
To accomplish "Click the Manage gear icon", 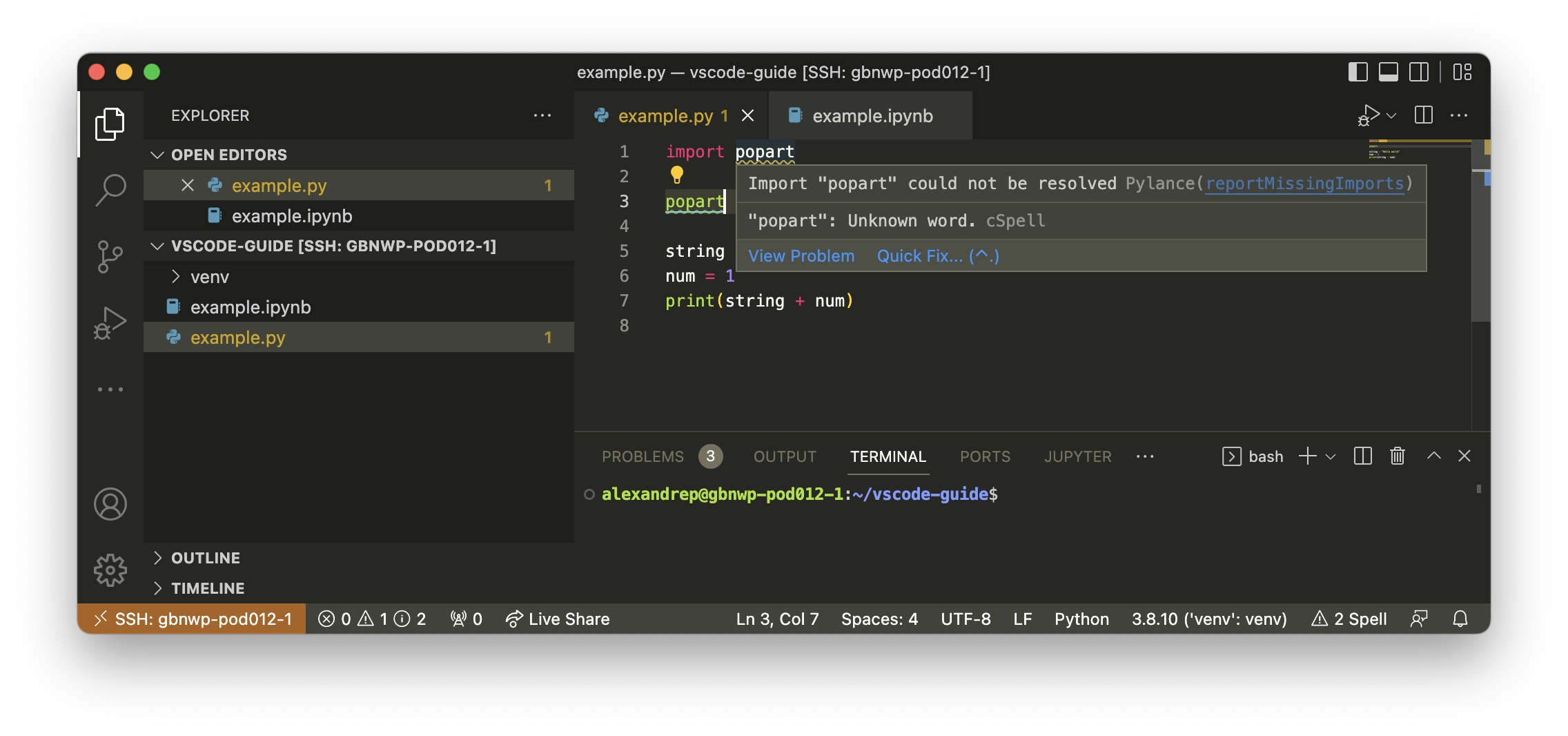I will 110,570.
